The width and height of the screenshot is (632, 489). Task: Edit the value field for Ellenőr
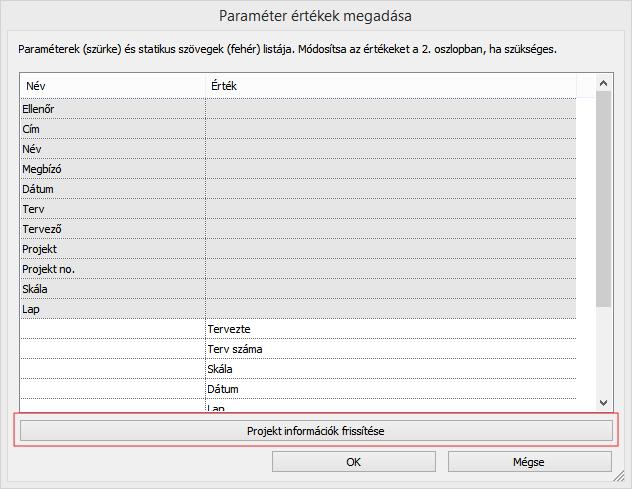[x=391, y=109]
